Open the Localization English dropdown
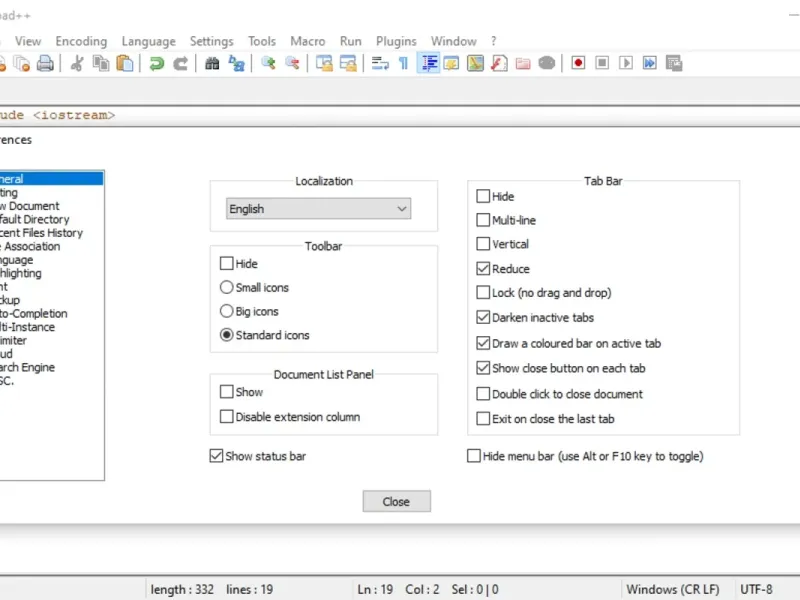Viewport: 800px width, 600px height. [318, 209]
